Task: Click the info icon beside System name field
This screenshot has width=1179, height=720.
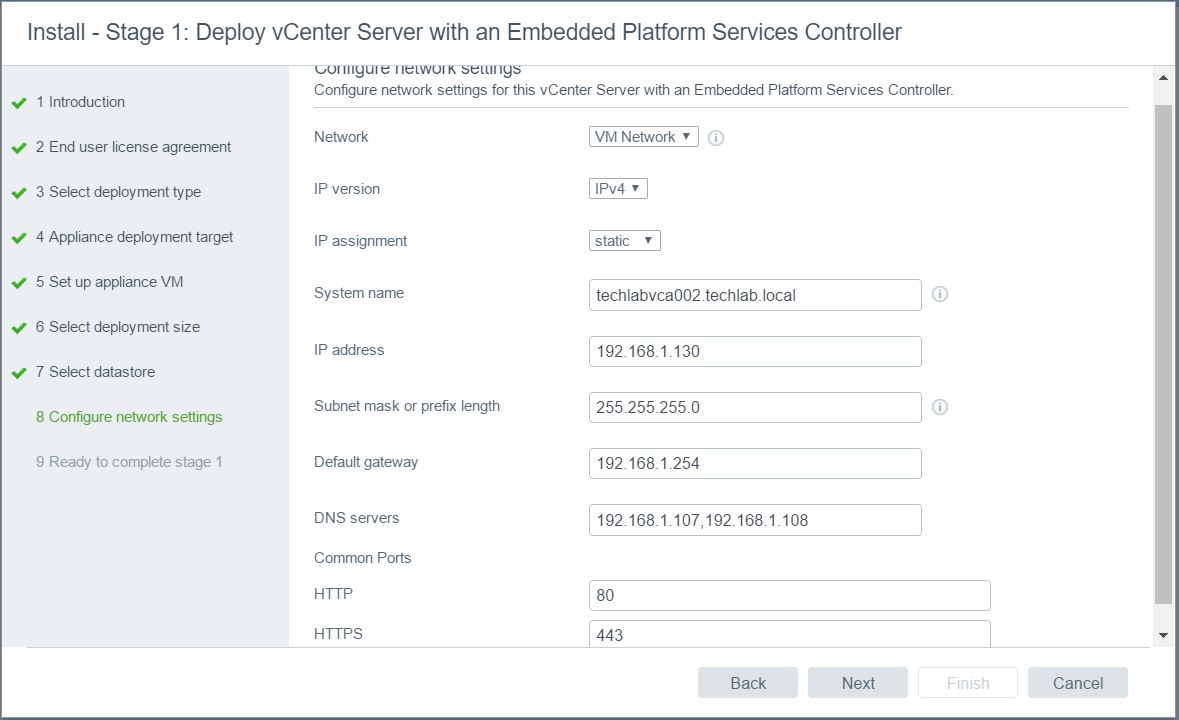Action: pos(940,294)
